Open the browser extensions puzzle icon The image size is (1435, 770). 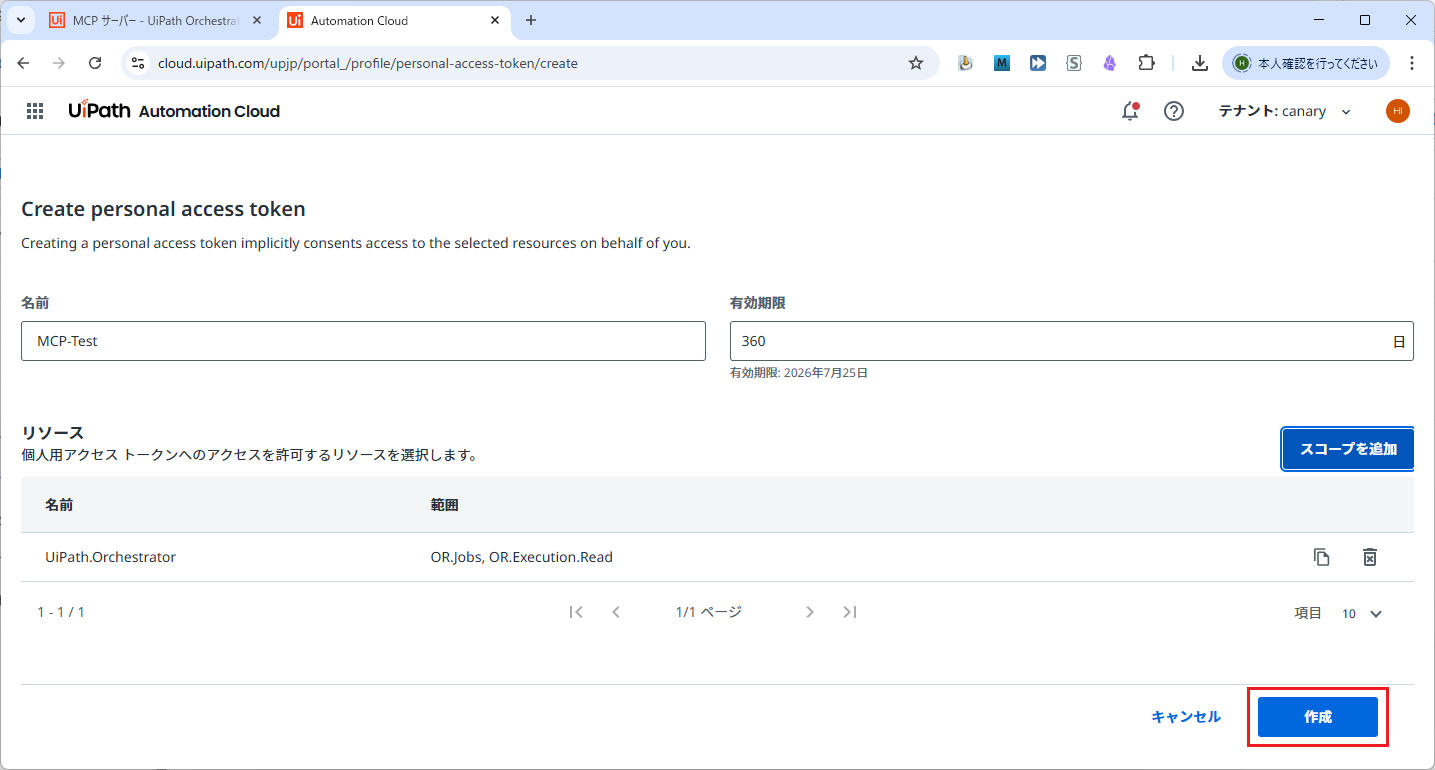pos(1147,63)
